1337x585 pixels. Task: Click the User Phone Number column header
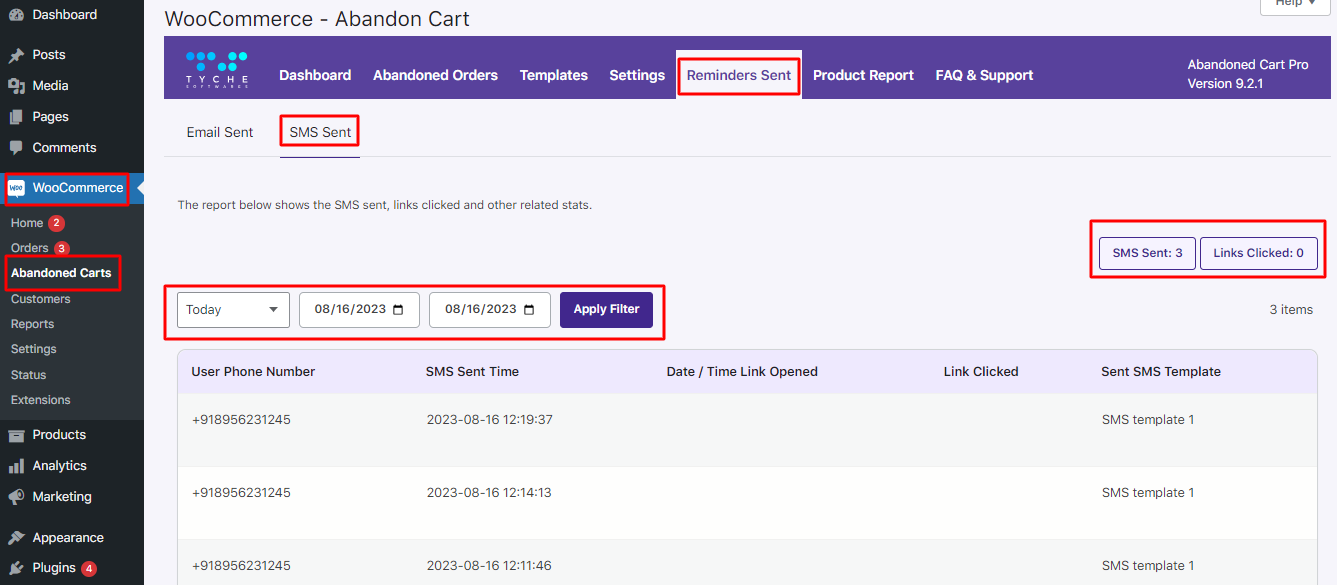(253, 372)
